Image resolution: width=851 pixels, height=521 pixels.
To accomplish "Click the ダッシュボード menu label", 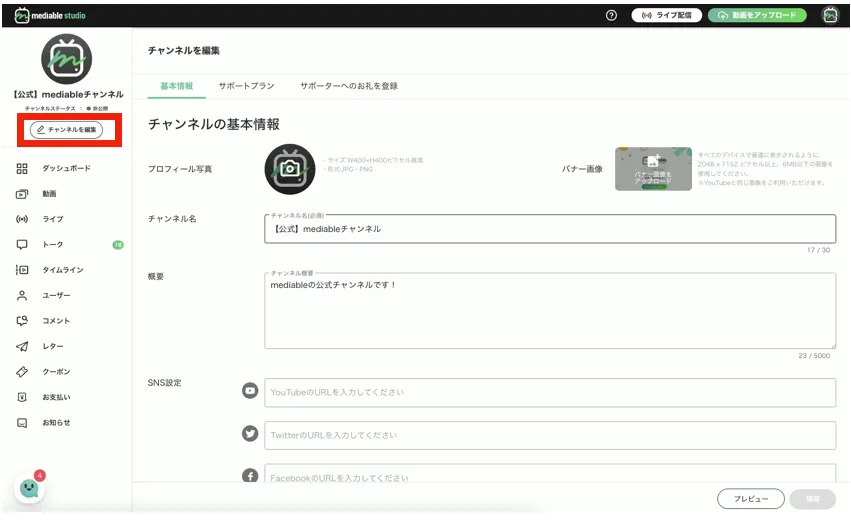I will tap(67, 168).
